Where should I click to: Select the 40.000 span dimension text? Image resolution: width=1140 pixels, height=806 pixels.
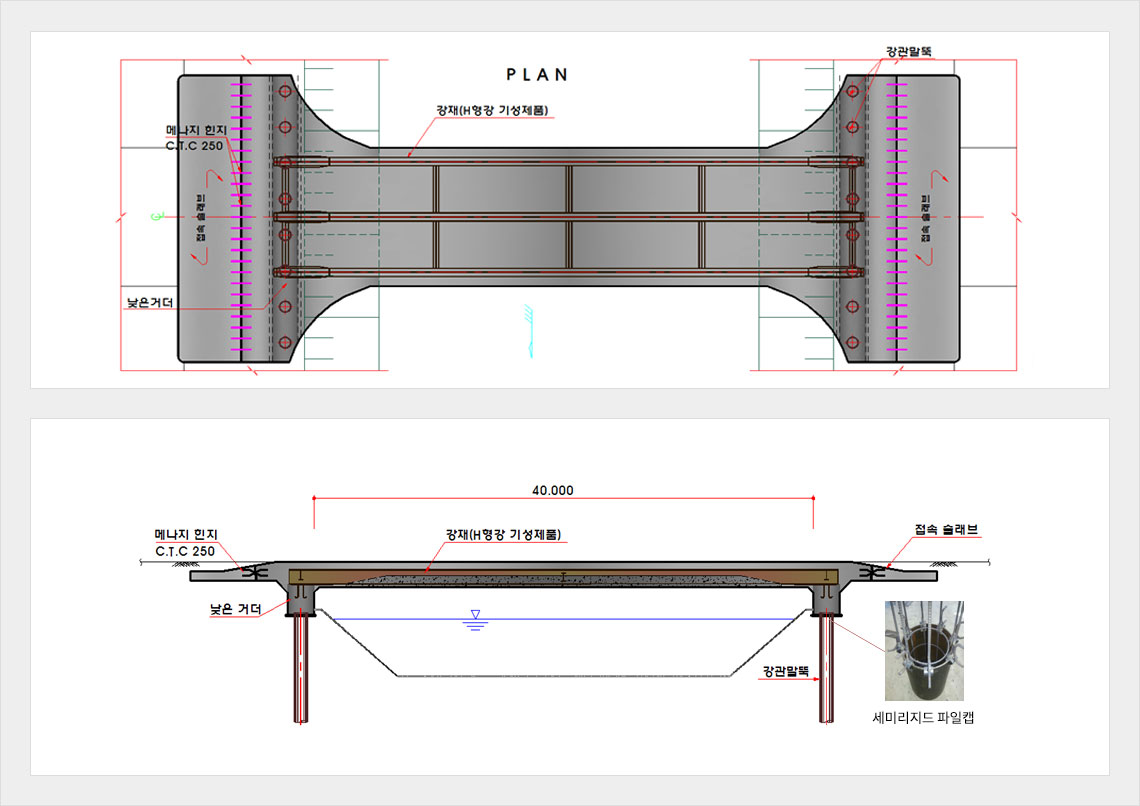coord(553,490)
